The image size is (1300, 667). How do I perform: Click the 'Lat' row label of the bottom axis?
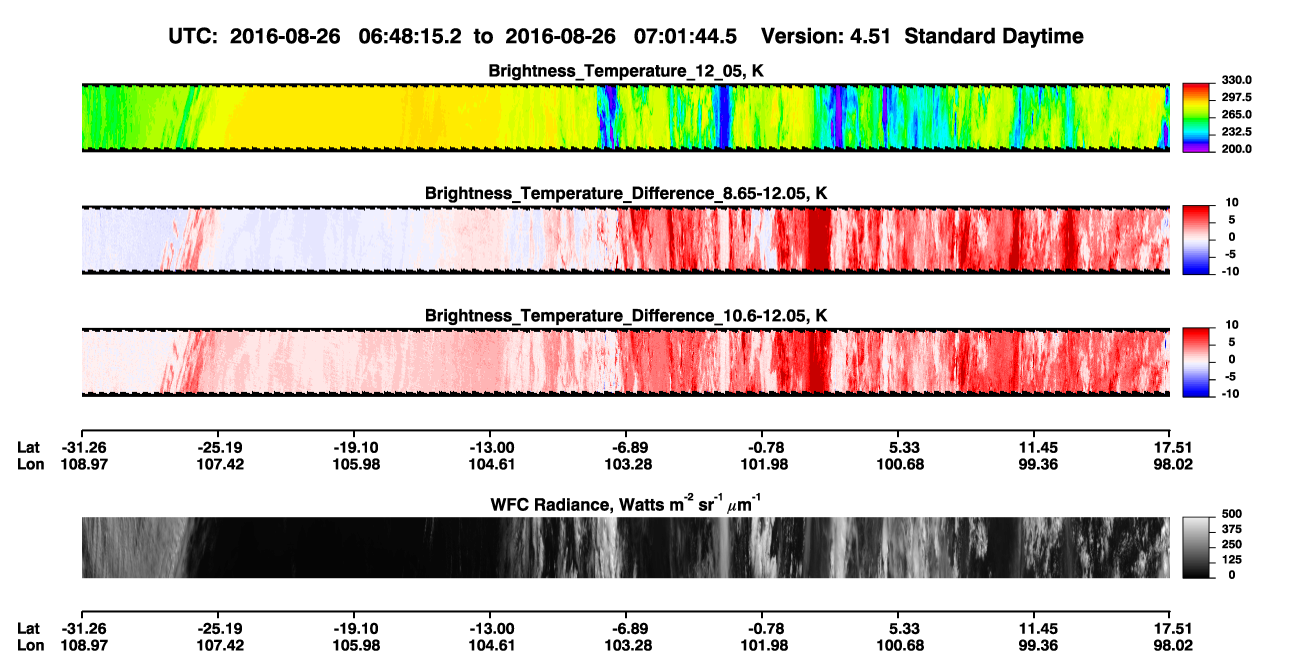coord(28,628)
